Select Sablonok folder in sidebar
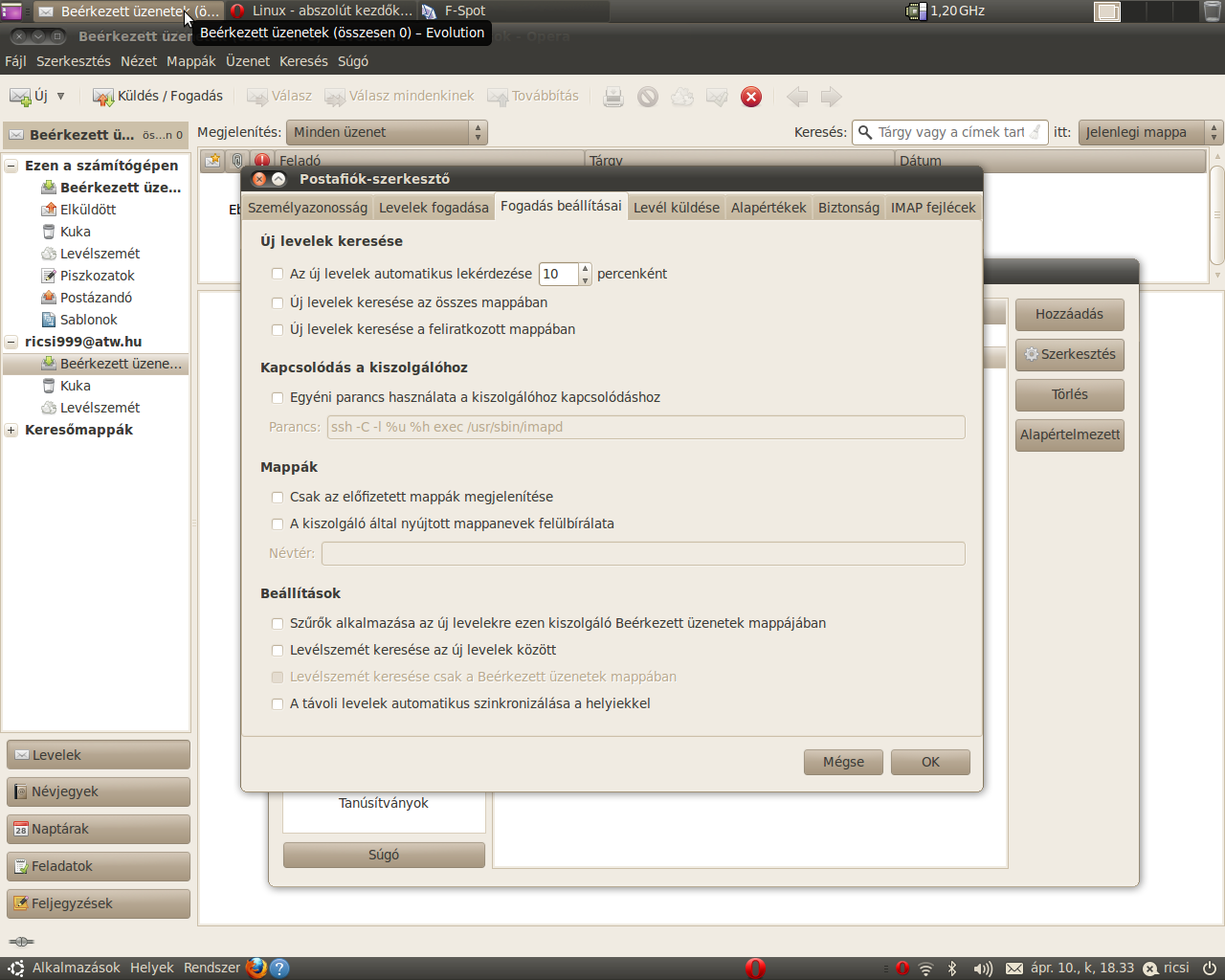1225x980 pixels. [x=89, y=320]
